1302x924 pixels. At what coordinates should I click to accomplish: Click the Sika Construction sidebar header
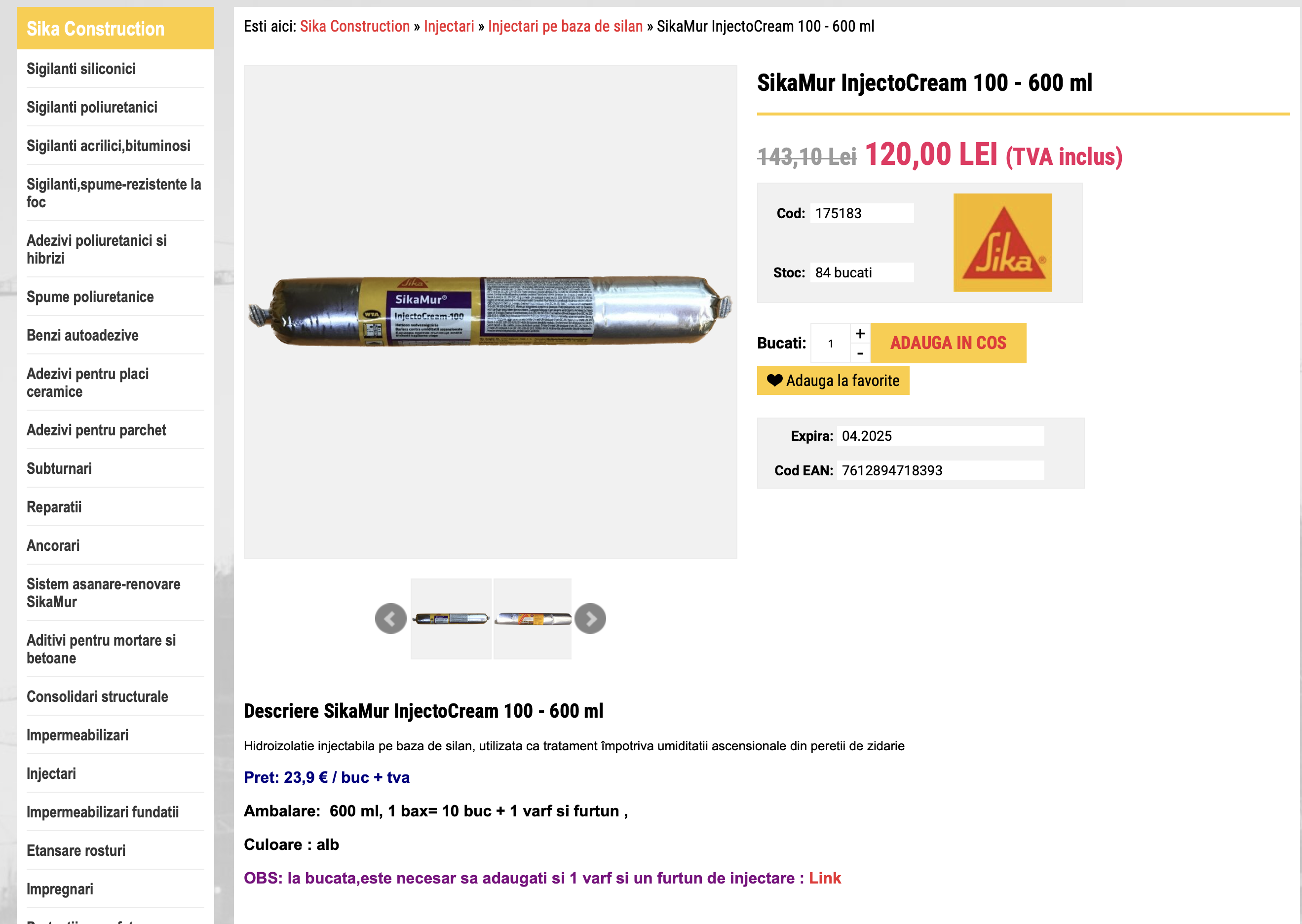[96, 29]
